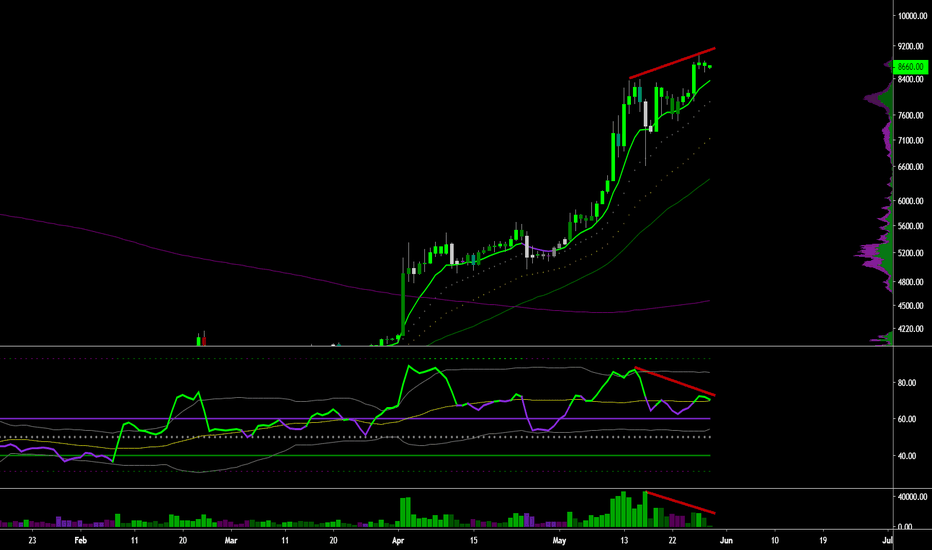
Task: Click the 4220.00 price axis label
Action: pyautogui.click(x=911, y=328)
